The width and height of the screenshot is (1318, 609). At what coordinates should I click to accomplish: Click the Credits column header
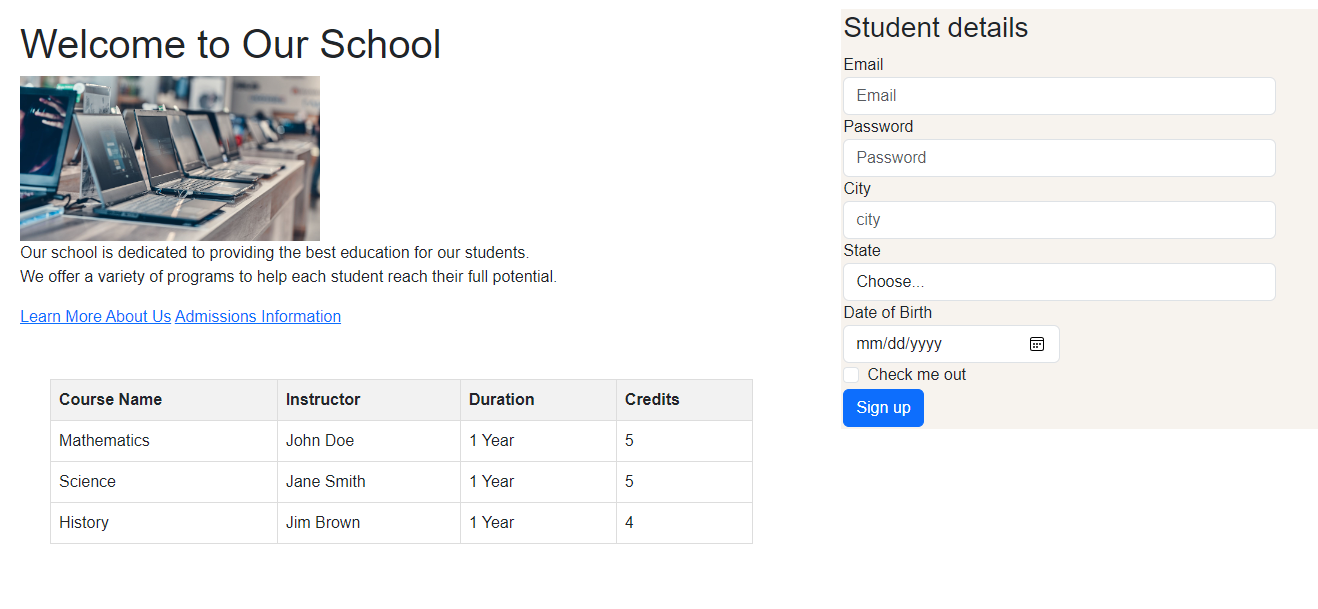pyautogui.click(x=652, y=400)
